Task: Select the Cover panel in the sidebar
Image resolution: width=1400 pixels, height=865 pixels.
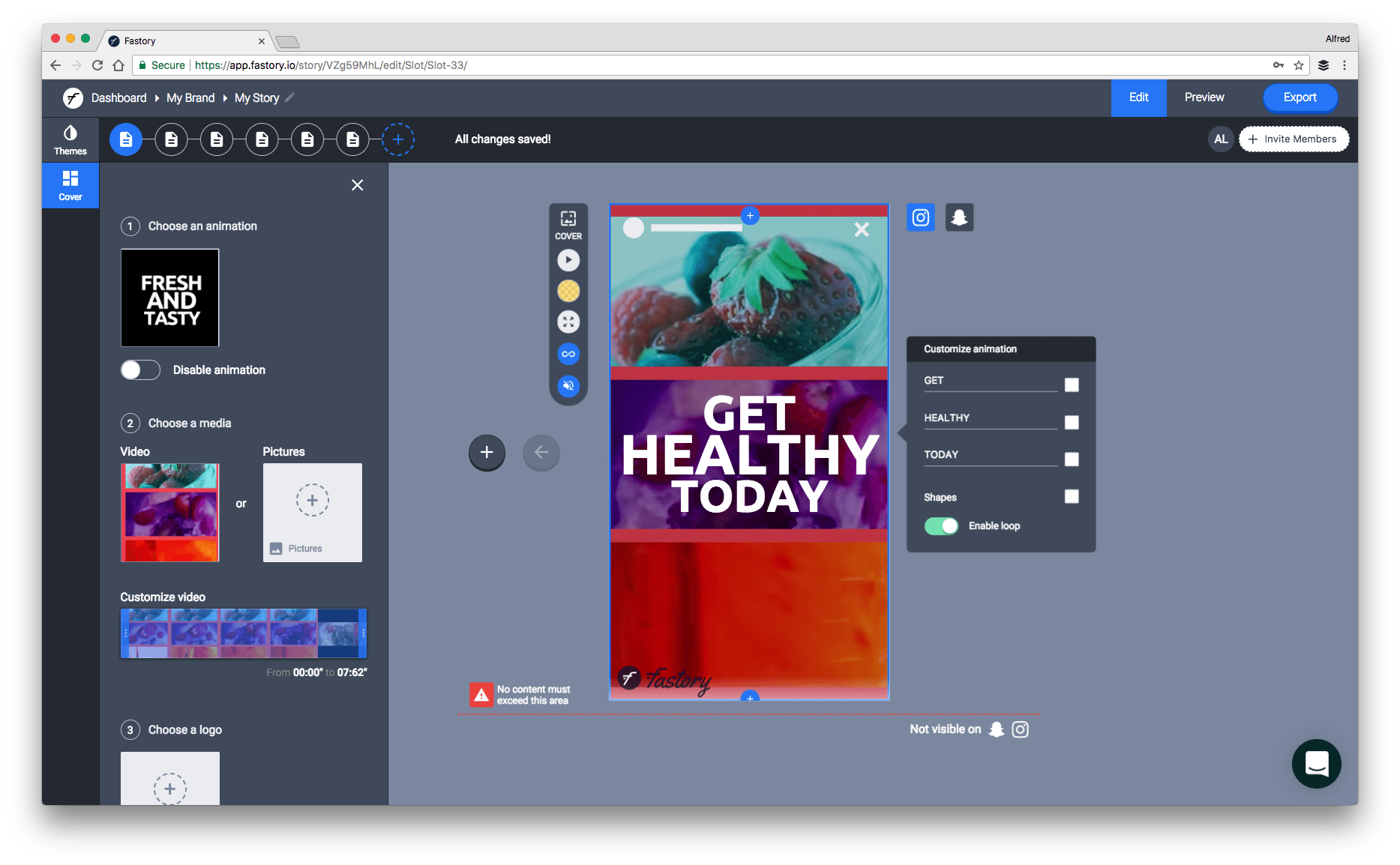Action: 70,184
